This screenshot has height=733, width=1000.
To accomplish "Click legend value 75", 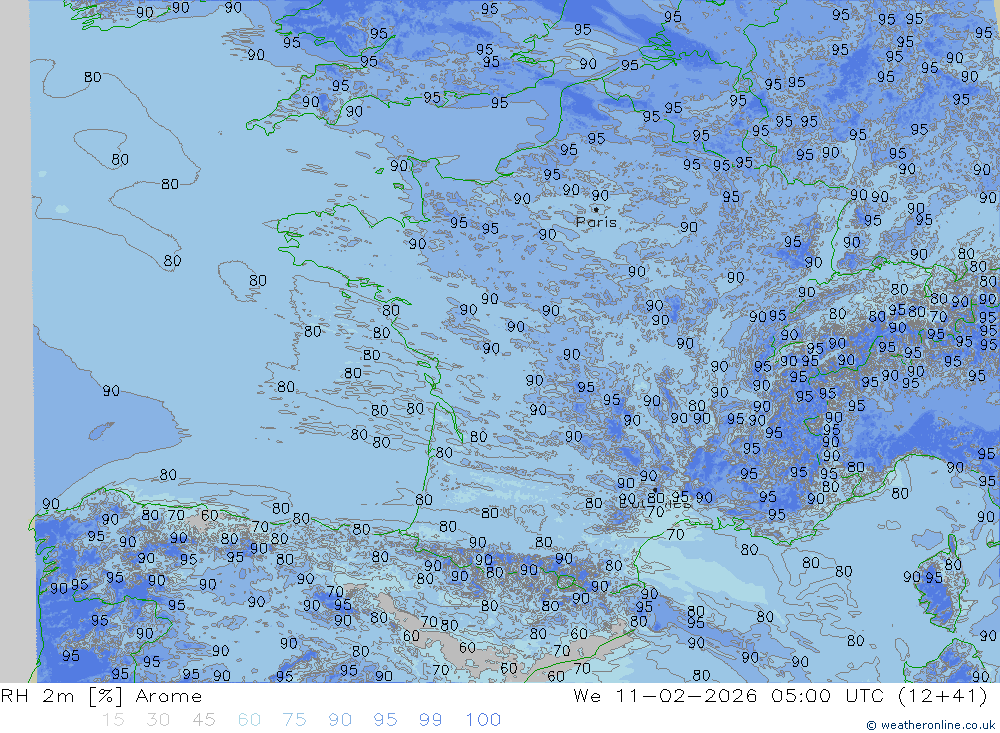I will coord(294,720).
